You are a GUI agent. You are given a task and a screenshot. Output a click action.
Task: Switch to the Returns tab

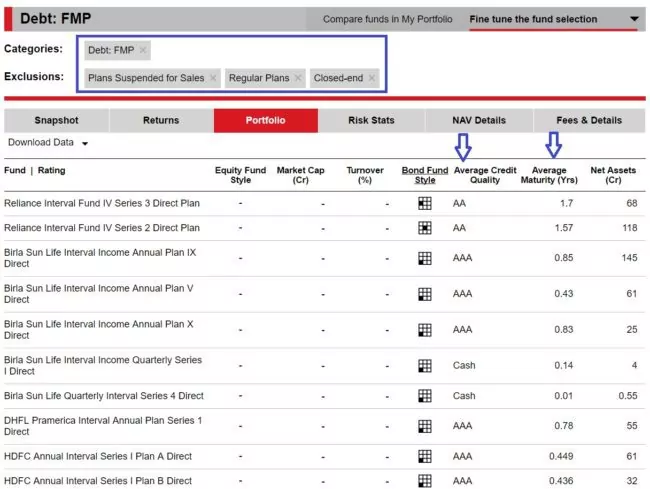tap(161, 120)
